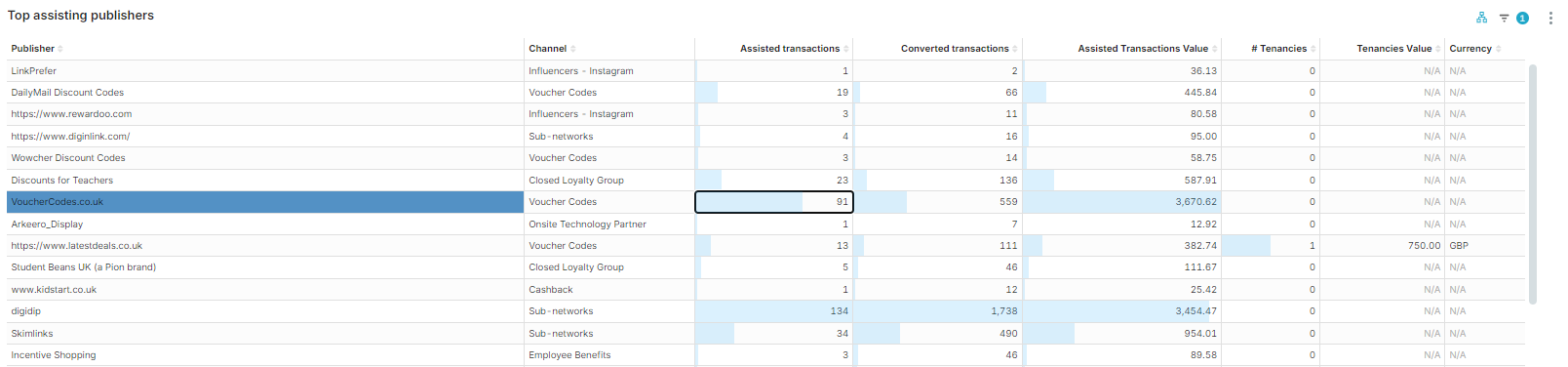
Task: Sort by Assisted Transactions Value arrows
Action: click(x=1216, y=49)
